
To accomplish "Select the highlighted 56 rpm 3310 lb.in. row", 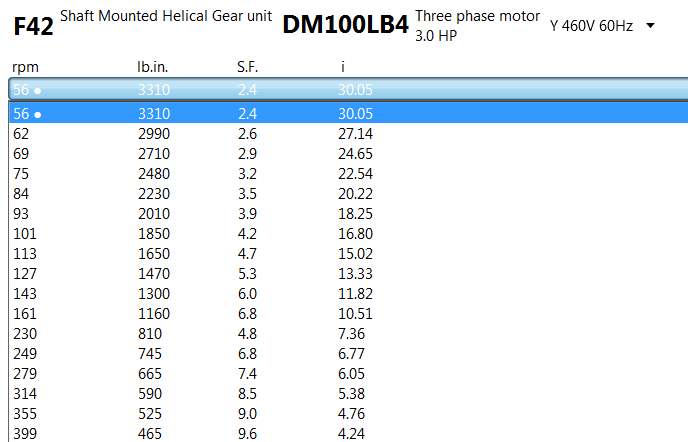I will point(348,113).
